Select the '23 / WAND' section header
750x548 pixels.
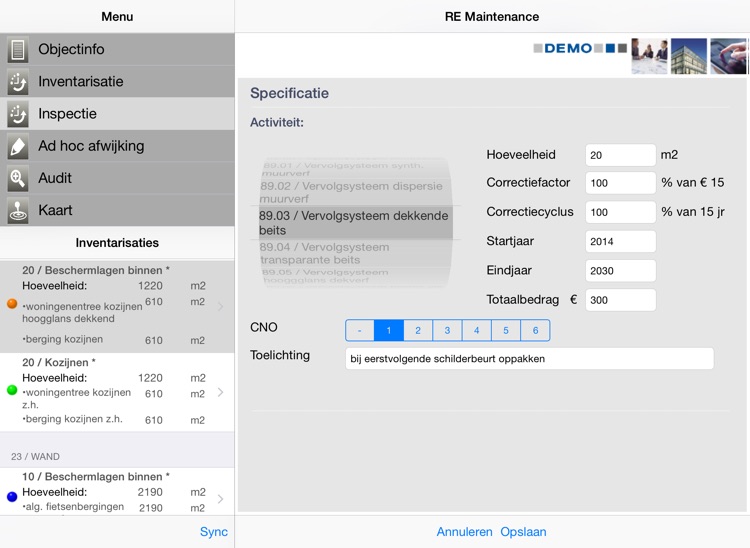tap(117, 457)
